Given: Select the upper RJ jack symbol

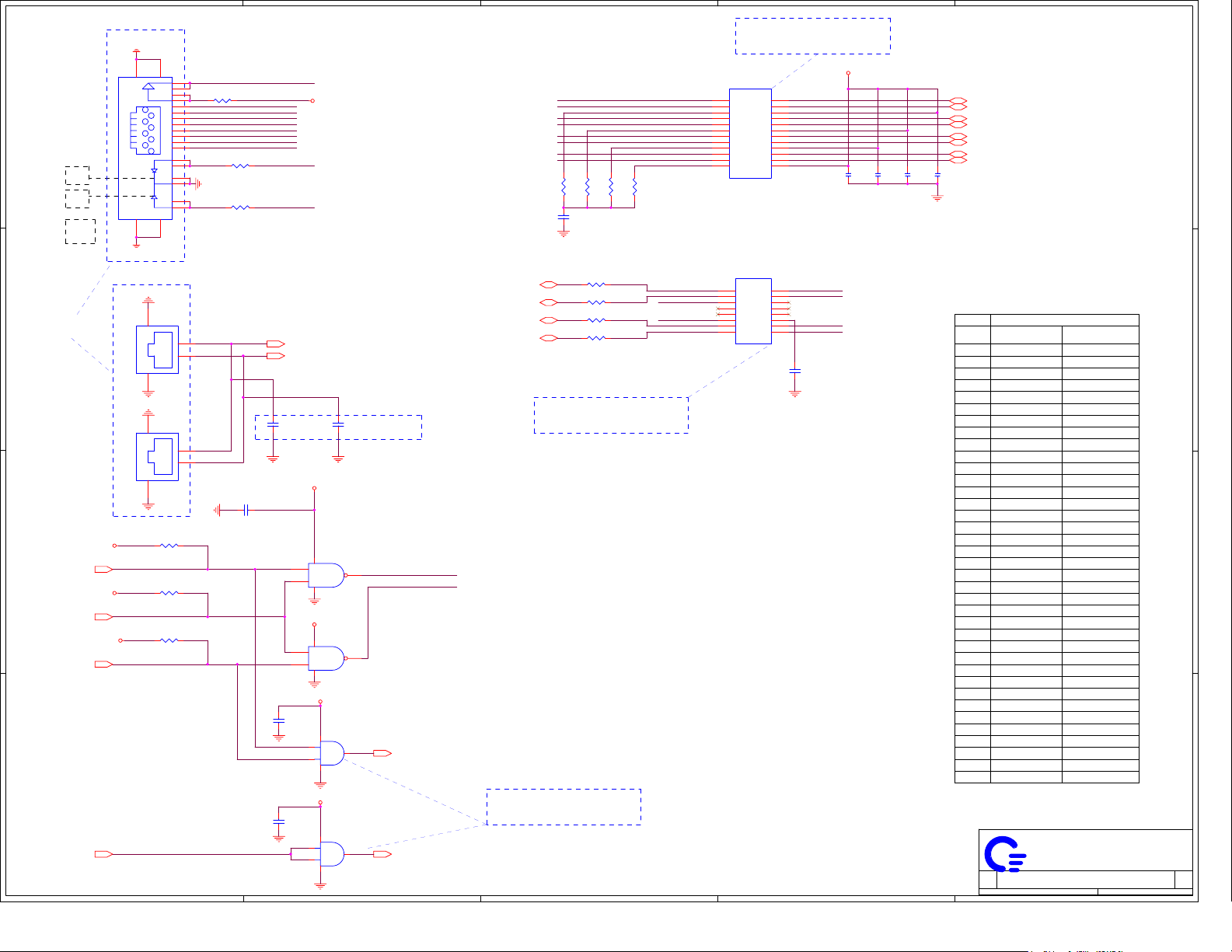Looking at the screenshot, I should point(157,350).
